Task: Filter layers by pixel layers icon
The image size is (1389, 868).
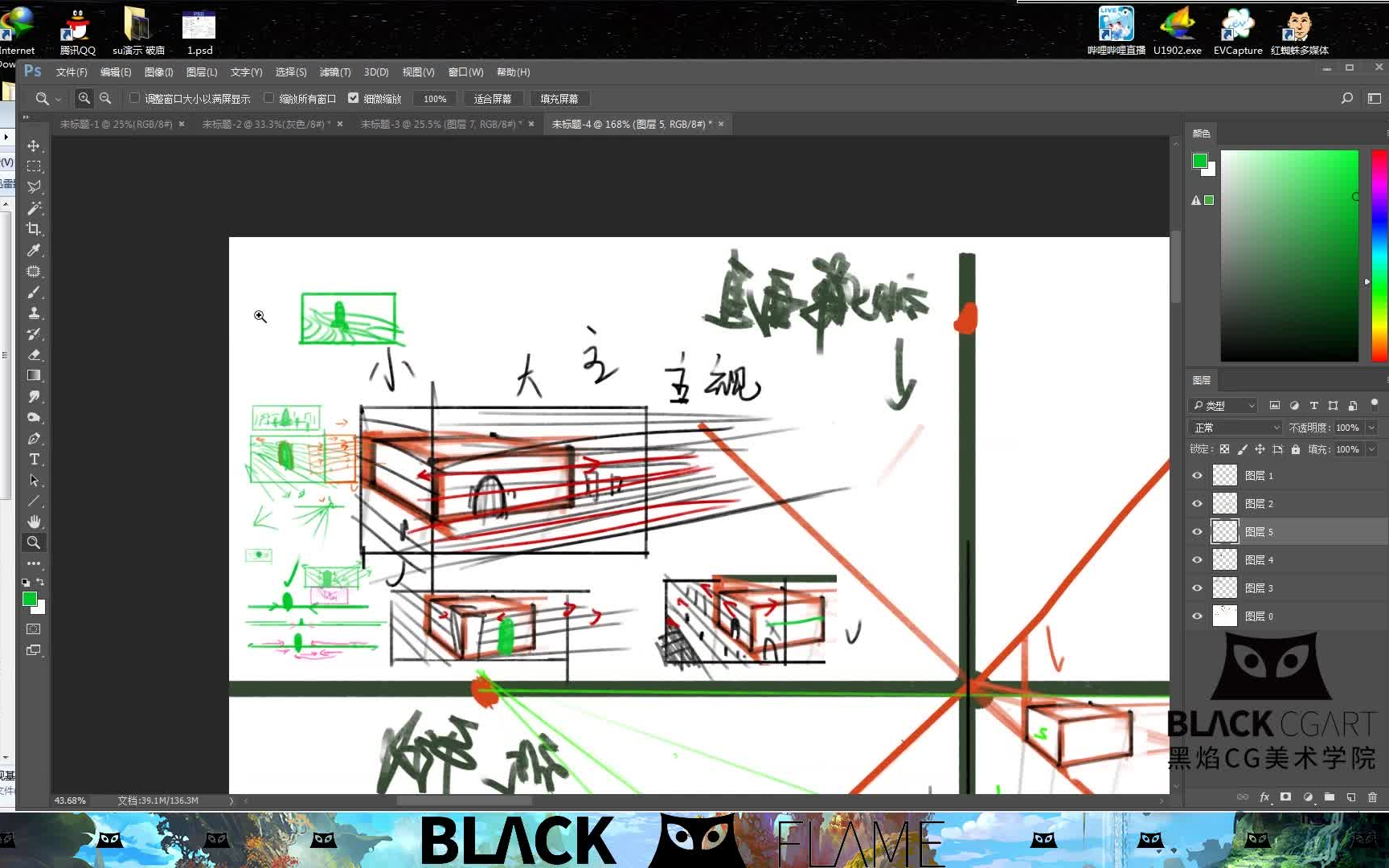Action: pos(1274,405)
